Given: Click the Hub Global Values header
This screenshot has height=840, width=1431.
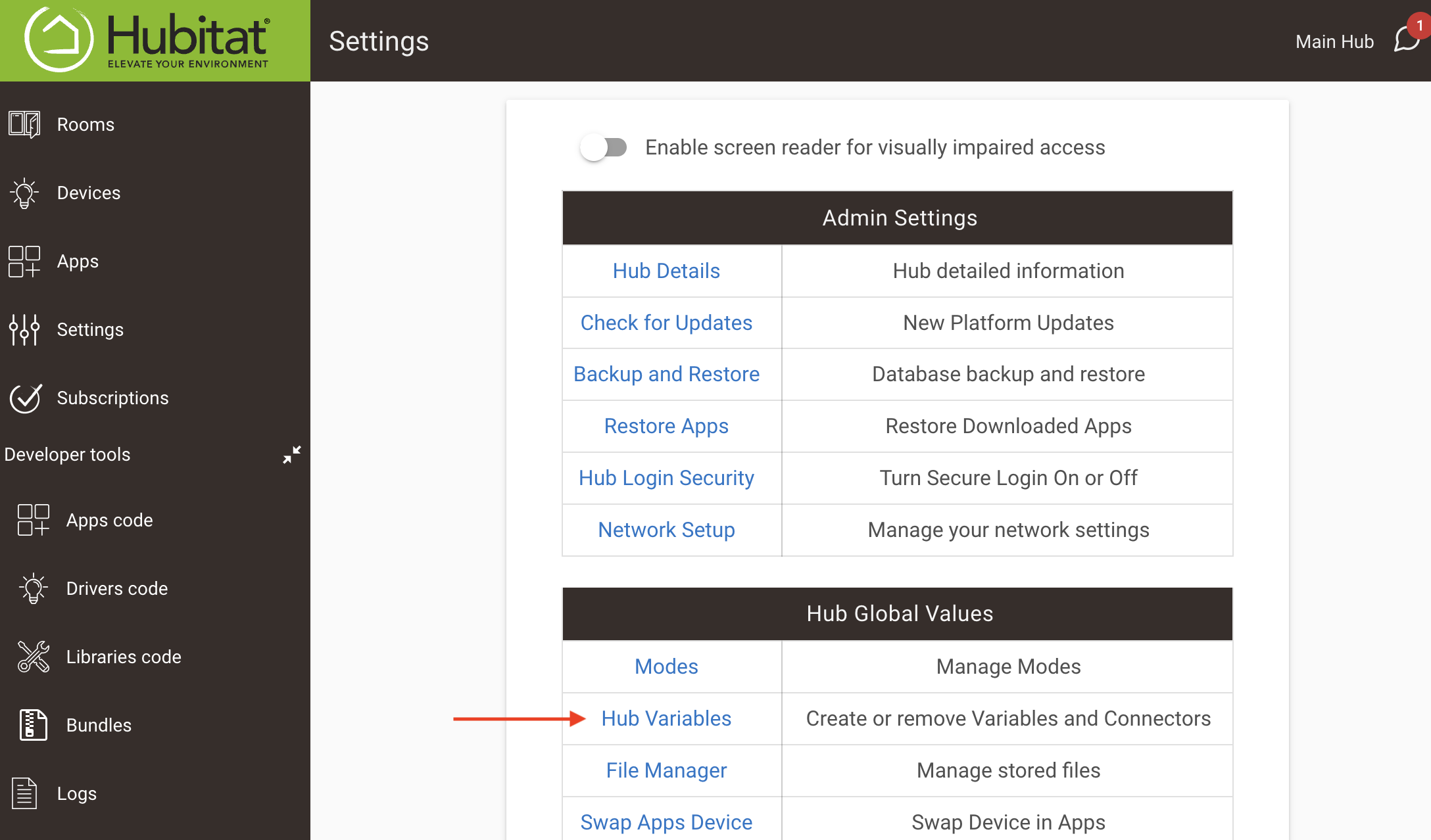Looking at the screenshot, I should pyautogui.click(x=898, y=614).
